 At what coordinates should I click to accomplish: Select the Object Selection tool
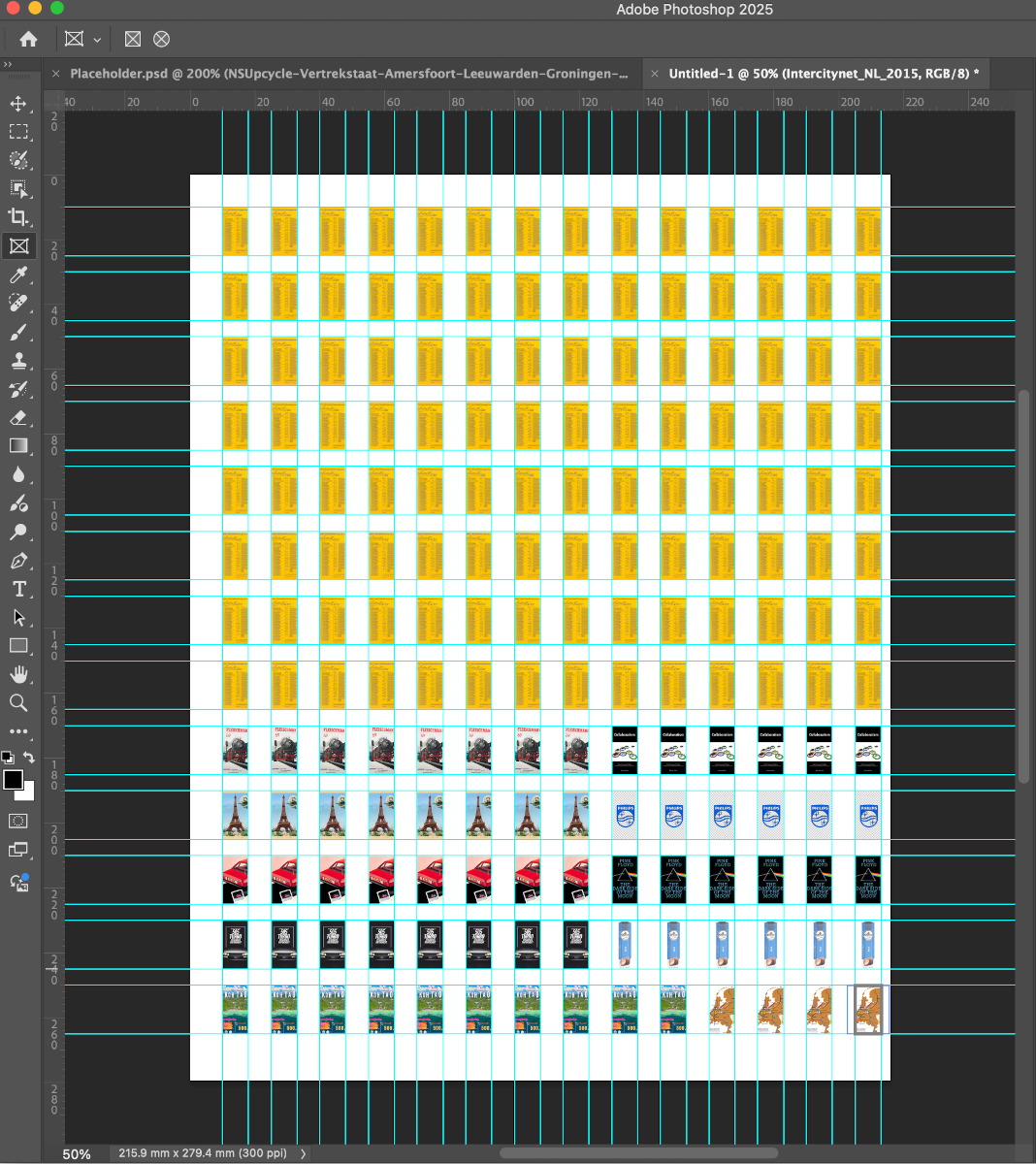click(18, 189)
